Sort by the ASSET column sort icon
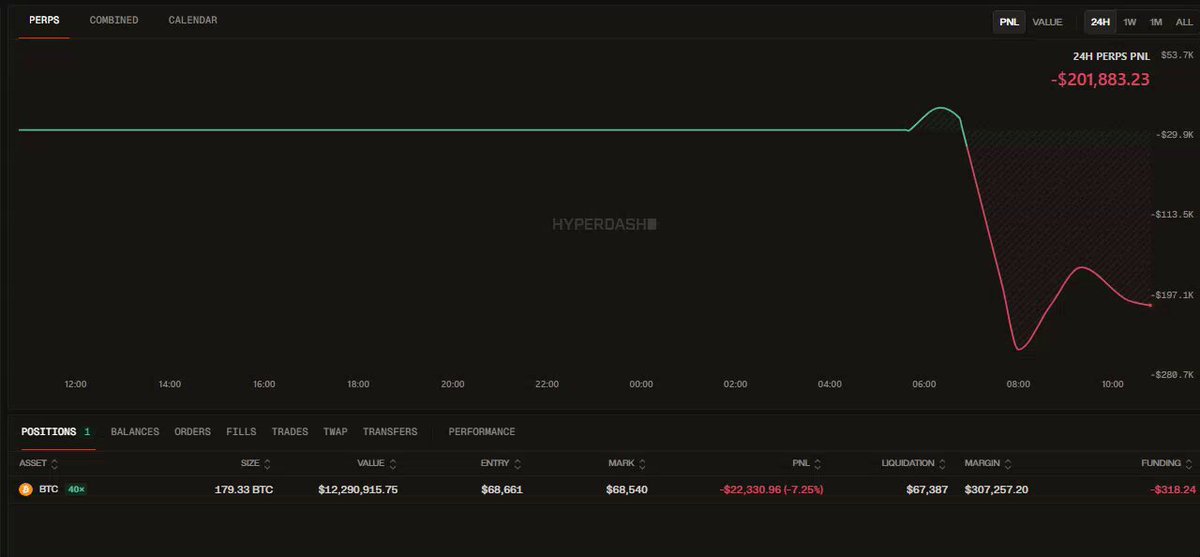Image resolution: width=1200 pixels, height=557 pixels. [x=54, y=464]
